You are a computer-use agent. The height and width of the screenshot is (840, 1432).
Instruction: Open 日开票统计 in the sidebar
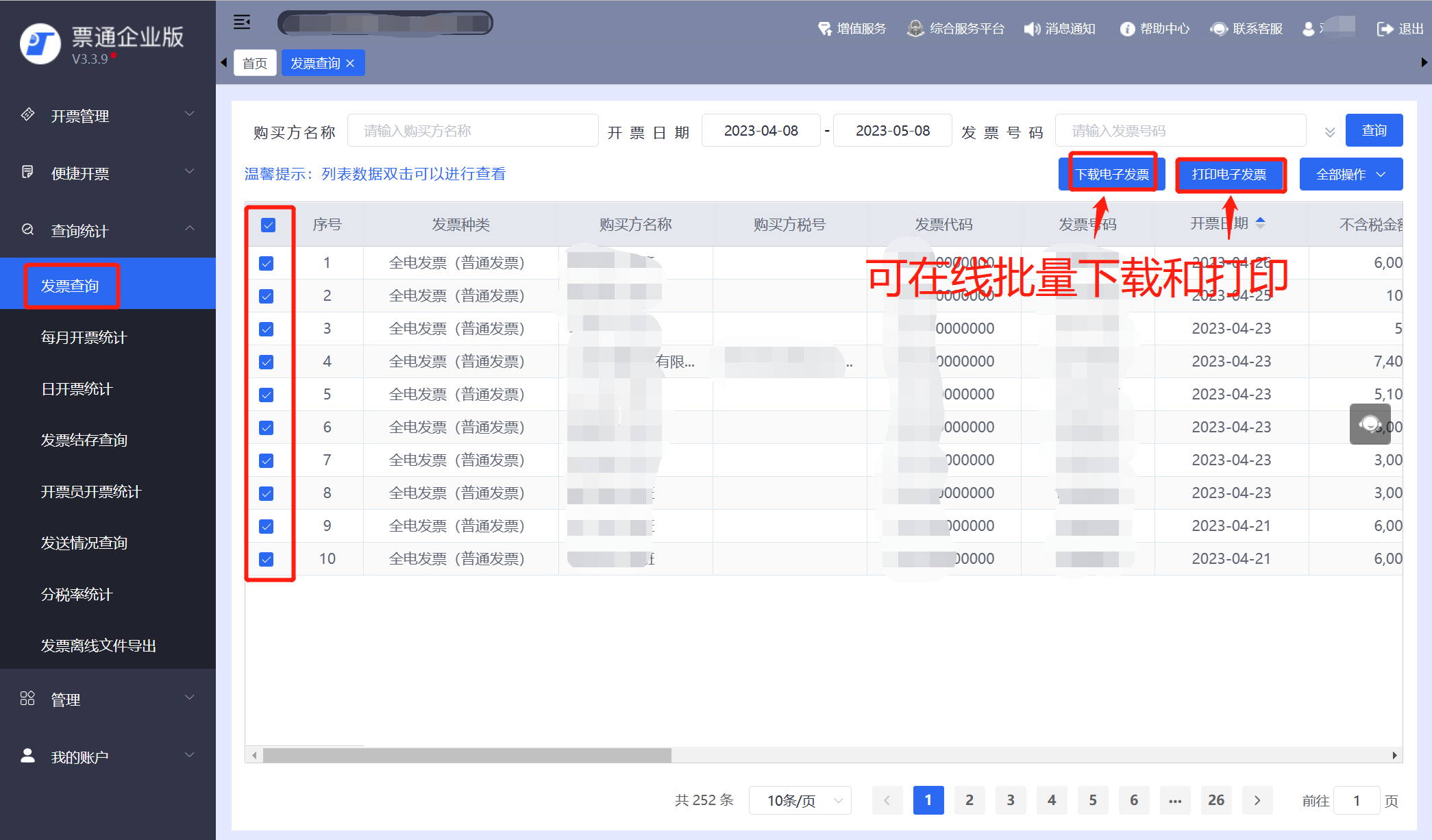[x=108, y=388]
